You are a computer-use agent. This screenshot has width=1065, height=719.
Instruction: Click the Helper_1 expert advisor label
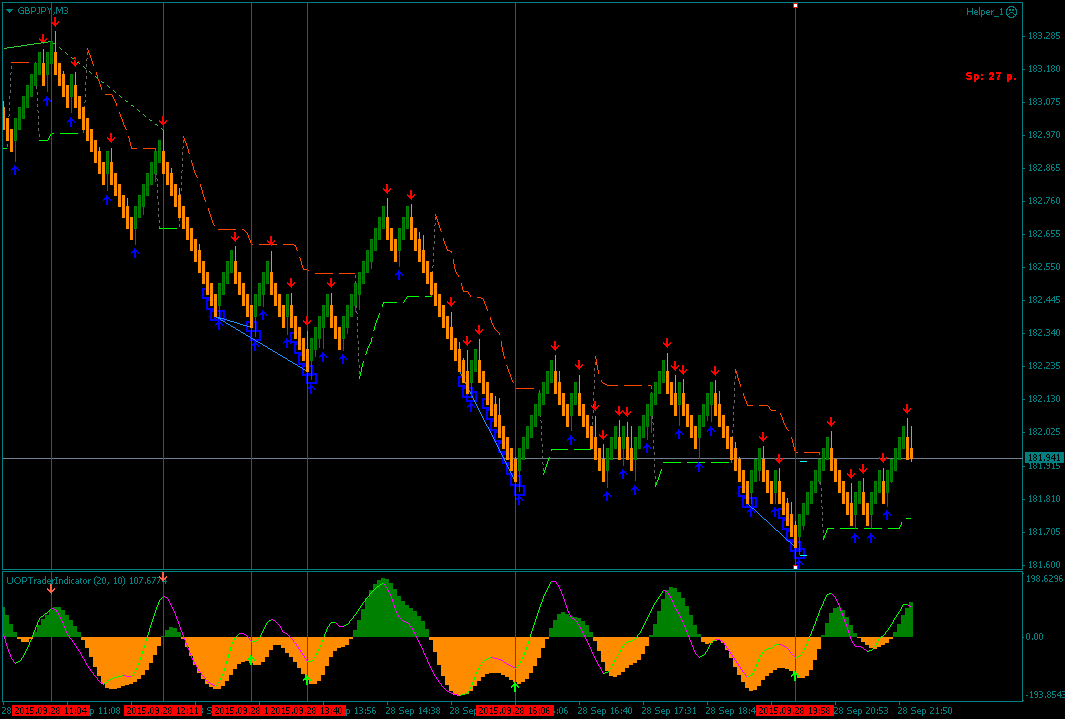pos(985,12)
